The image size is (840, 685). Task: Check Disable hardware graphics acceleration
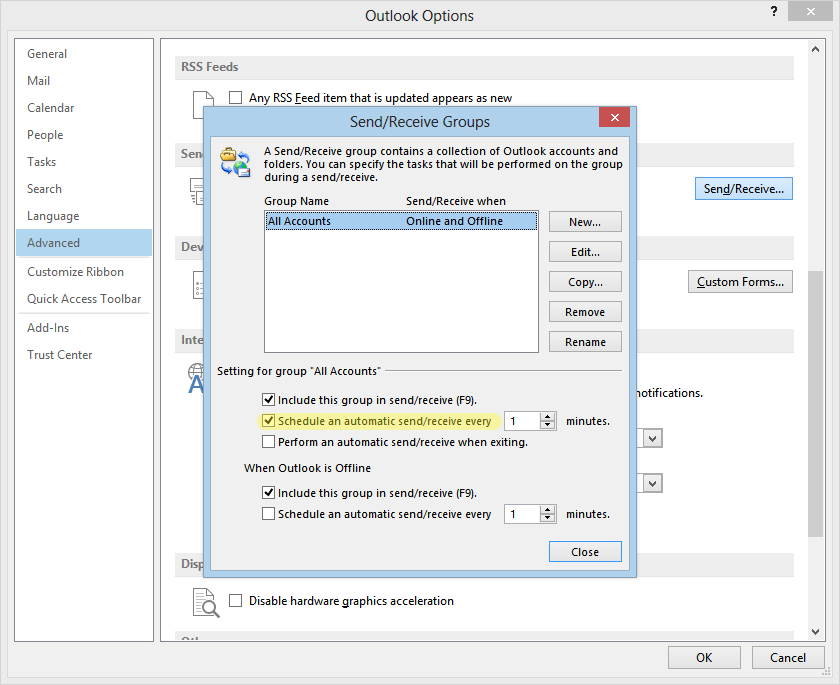[235, 600]
